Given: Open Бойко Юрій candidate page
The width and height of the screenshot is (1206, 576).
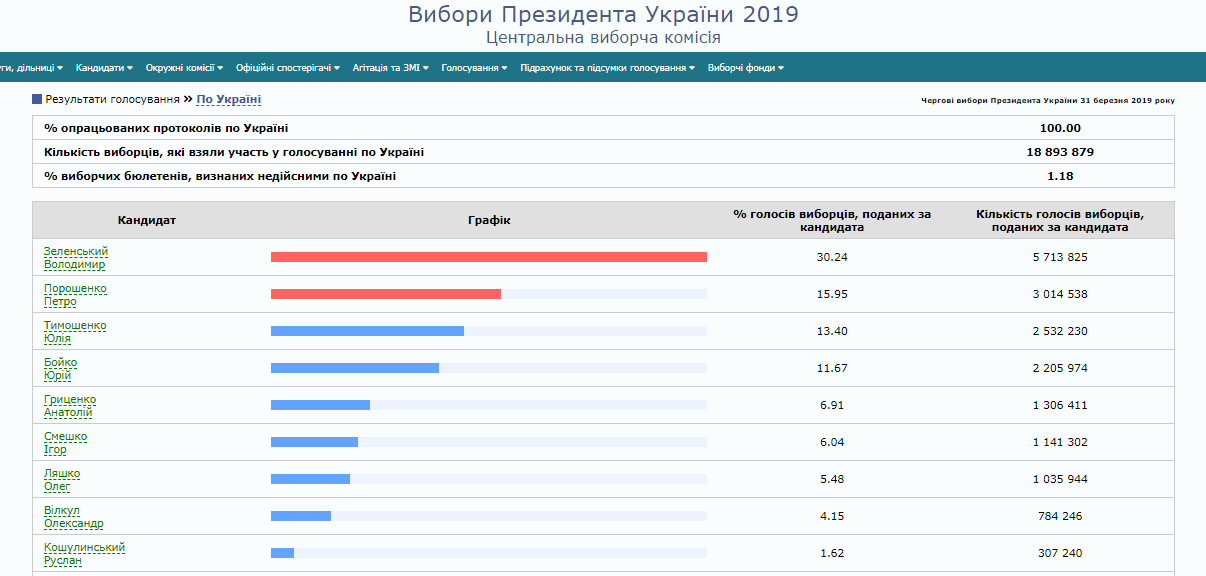Looking at the screenshot, I should 60,369.
